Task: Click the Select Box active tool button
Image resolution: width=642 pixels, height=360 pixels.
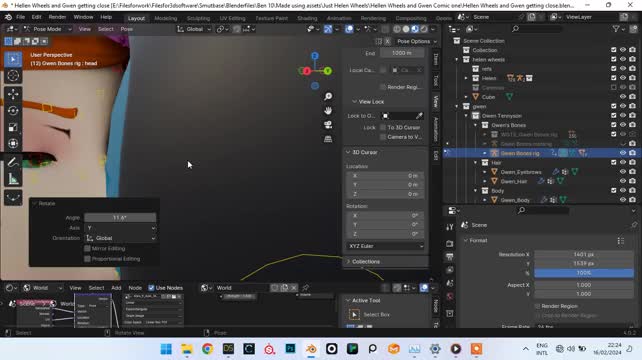Action: [x=354, y=315]
